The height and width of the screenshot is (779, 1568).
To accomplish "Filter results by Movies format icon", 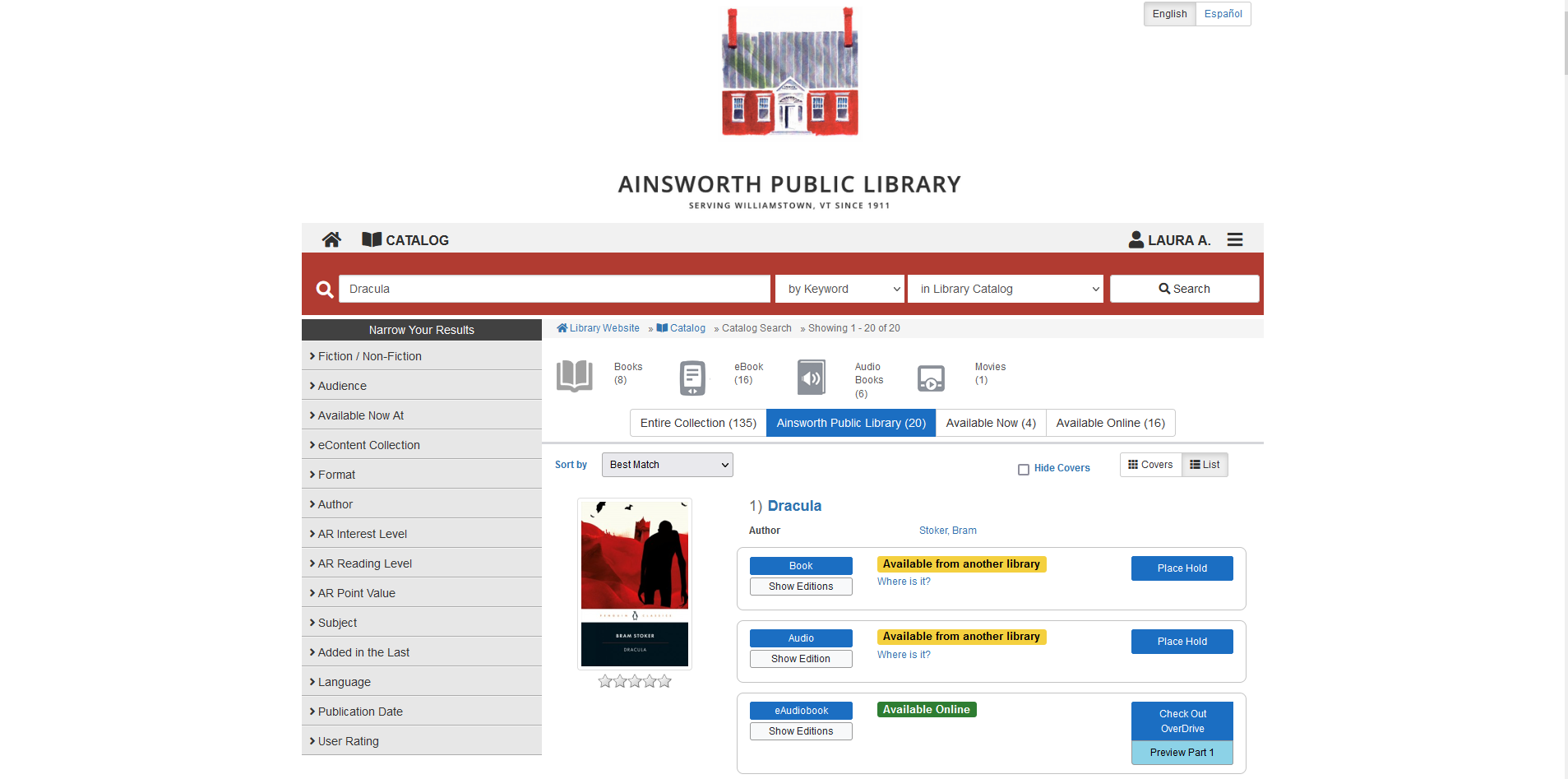I will click(x=931, y=378).
